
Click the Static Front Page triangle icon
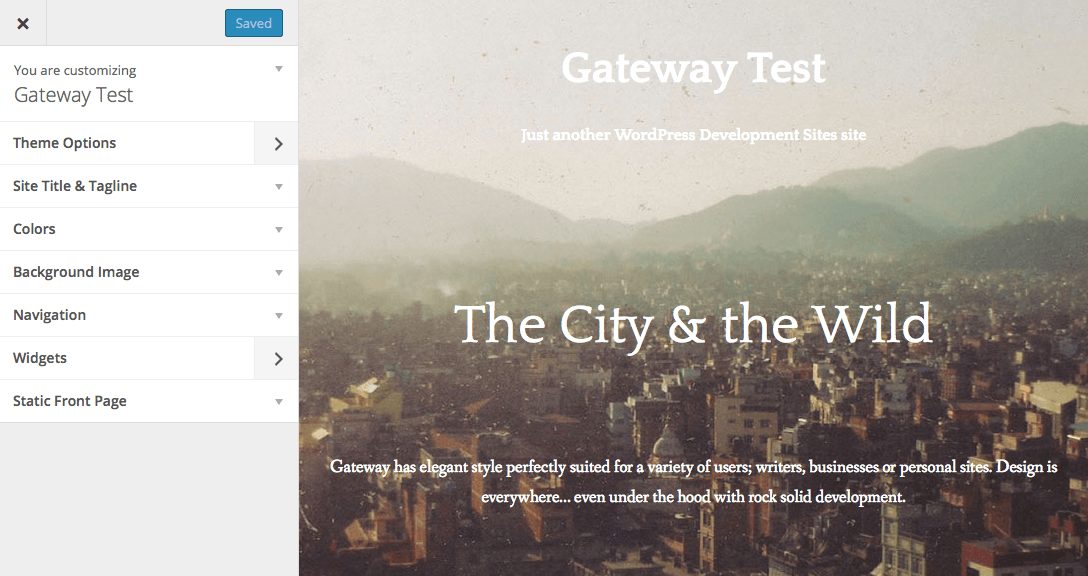280,401
